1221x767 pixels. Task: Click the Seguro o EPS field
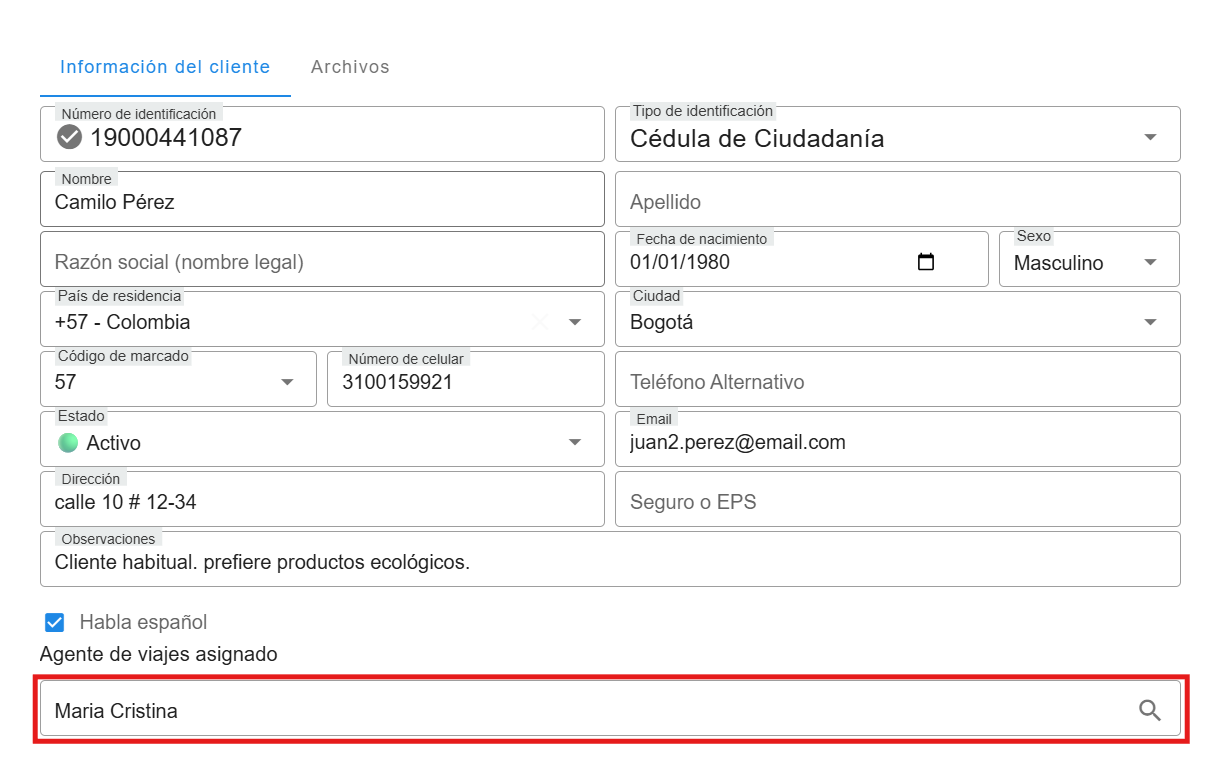coord(897,502)
